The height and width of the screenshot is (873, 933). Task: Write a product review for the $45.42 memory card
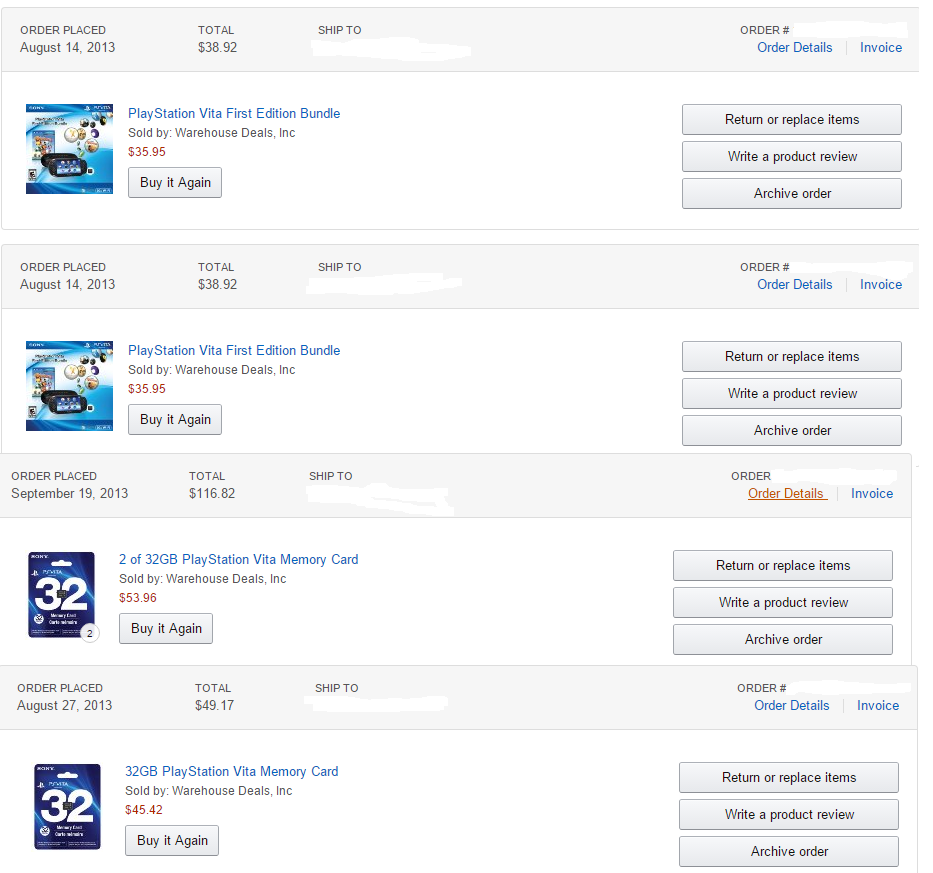point(788,814)
